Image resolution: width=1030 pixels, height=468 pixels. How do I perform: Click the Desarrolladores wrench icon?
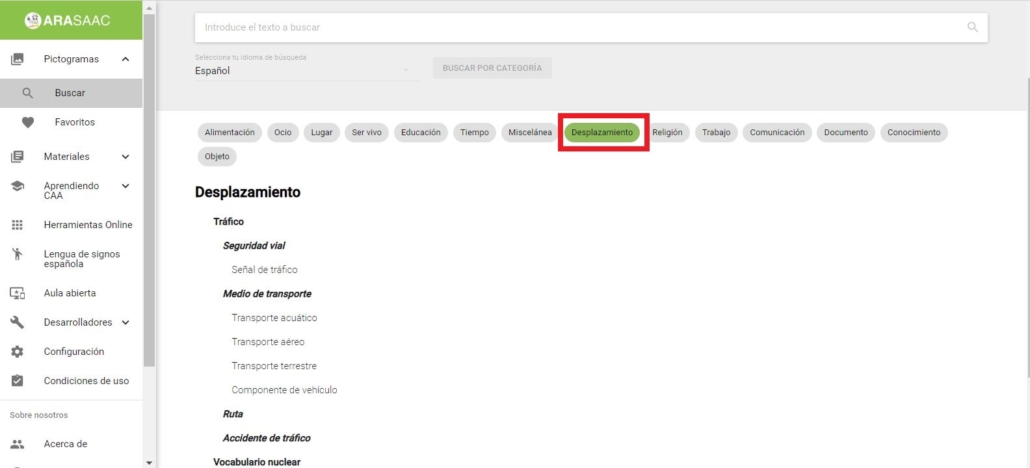coord(18,322)
